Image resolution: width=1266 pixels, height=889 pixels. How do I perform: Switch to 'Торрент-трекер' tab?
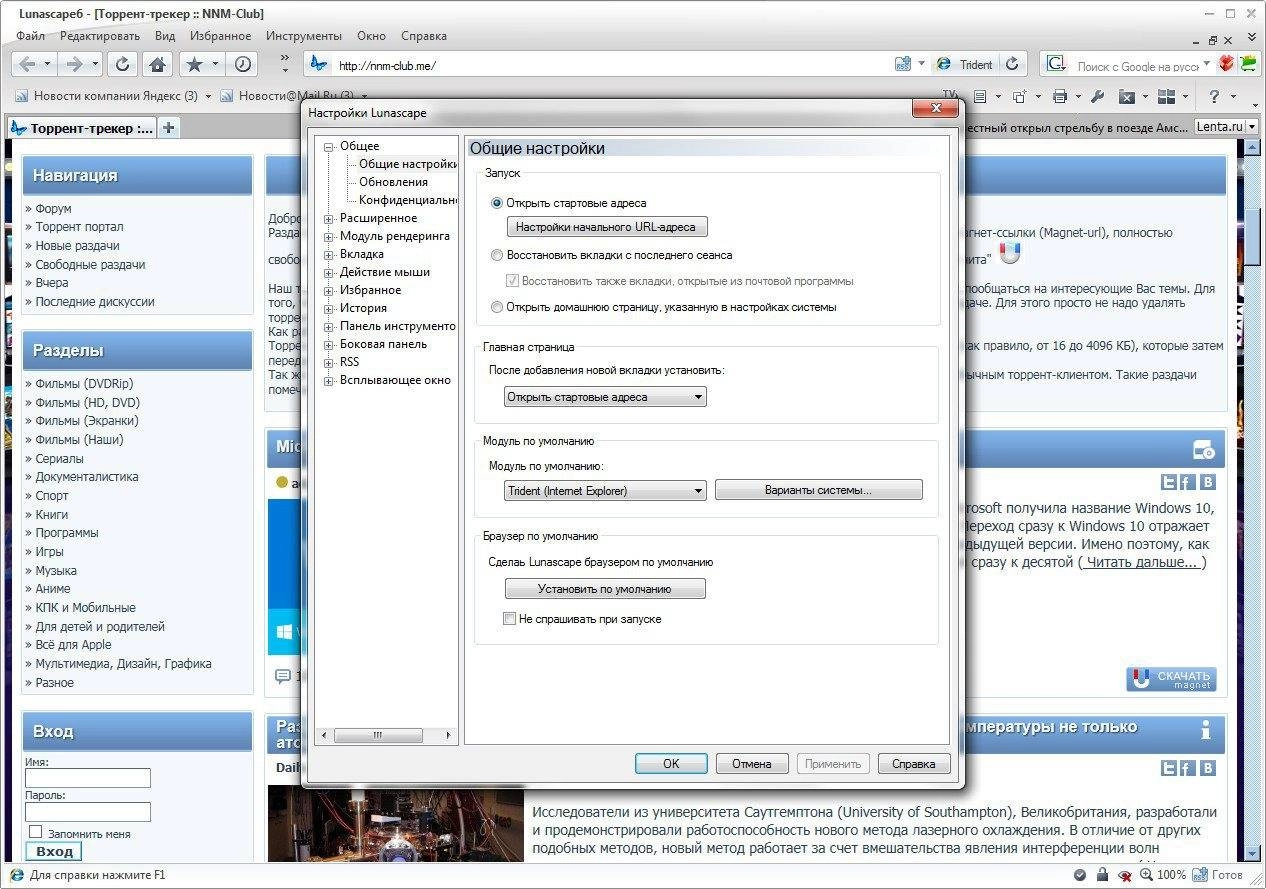(x=81, y=128)
